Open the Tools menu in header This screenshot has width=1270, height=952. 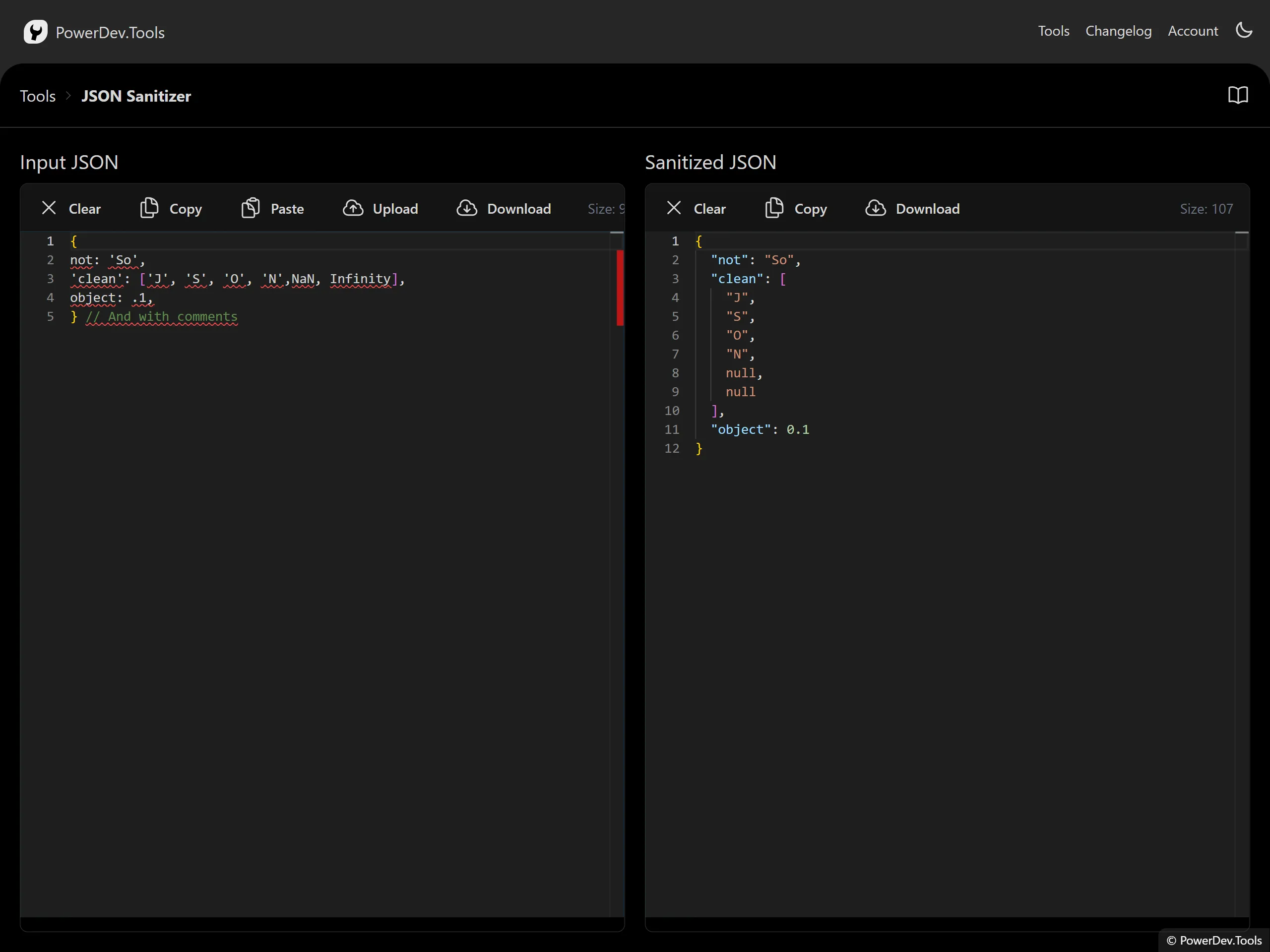1053,31
